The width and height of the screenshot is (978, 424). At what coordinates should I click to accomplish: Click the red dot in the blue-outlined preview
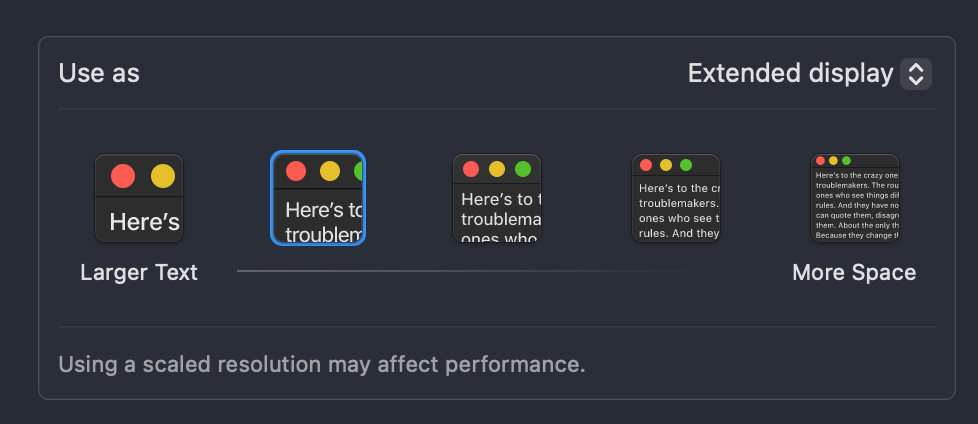(x=296, y=171)
